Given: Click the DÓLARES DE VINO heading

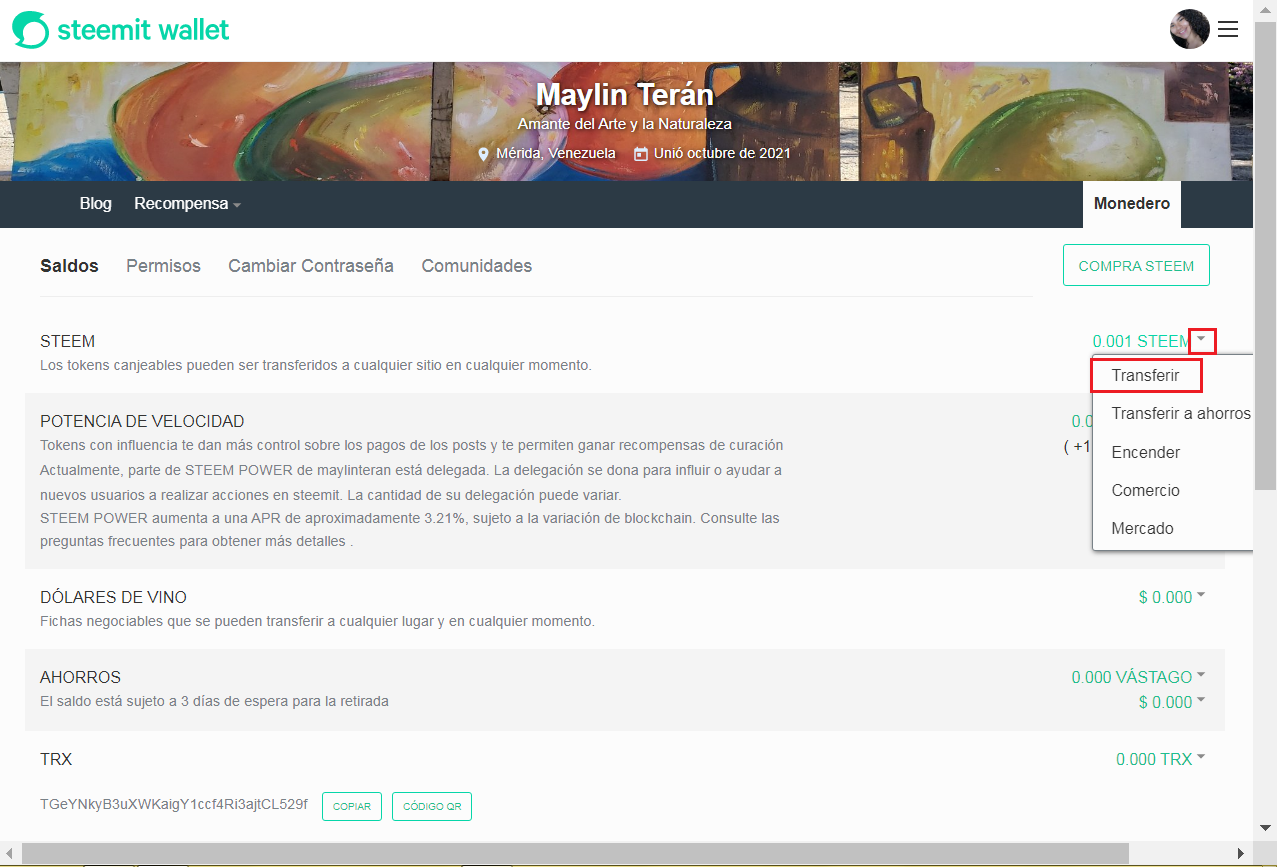Looking at the screenshot, I should (x=113, y=597).
